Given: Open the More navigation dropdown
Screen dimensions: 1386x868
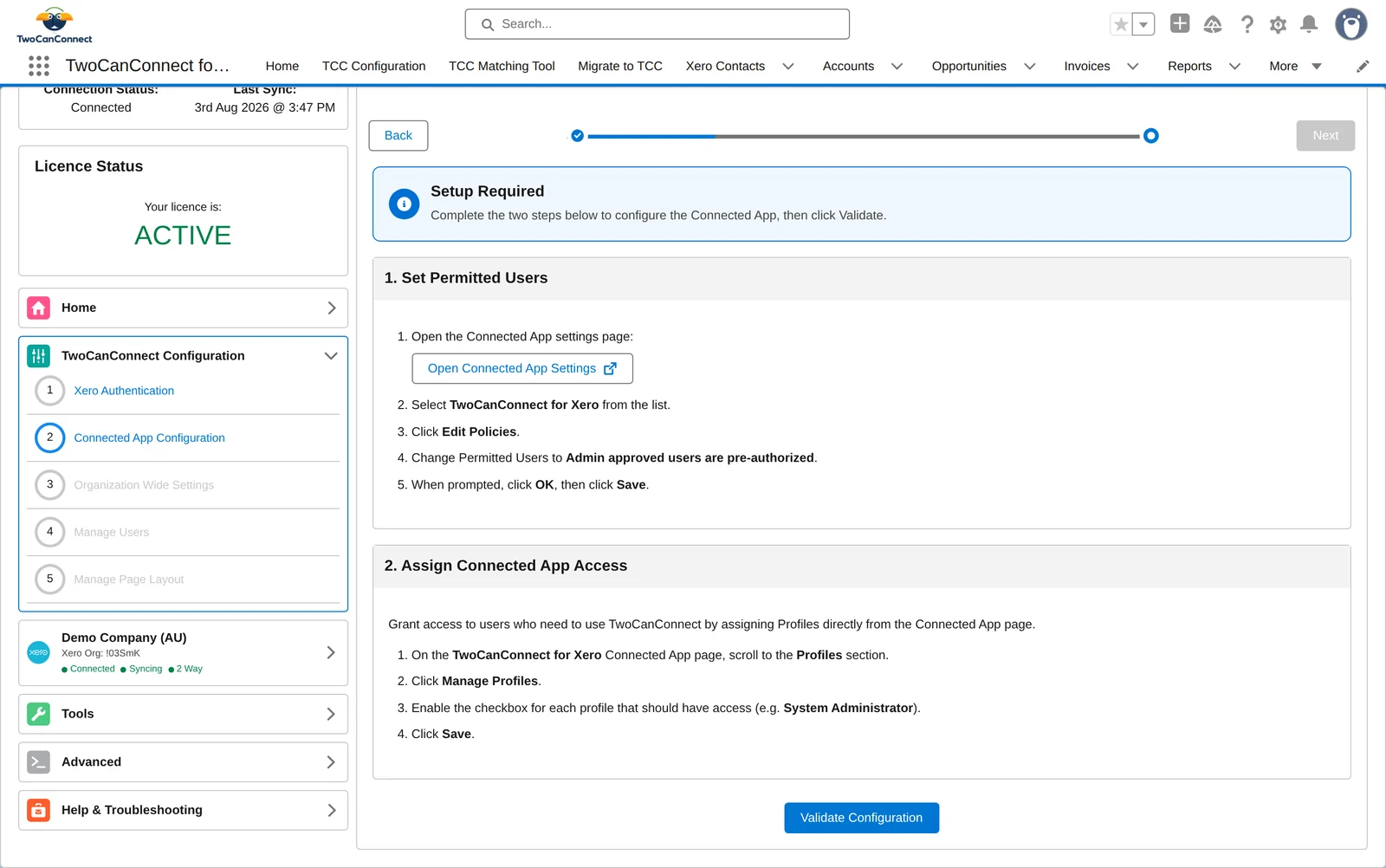Looking at the screenshot, I should pos(1295,66).
